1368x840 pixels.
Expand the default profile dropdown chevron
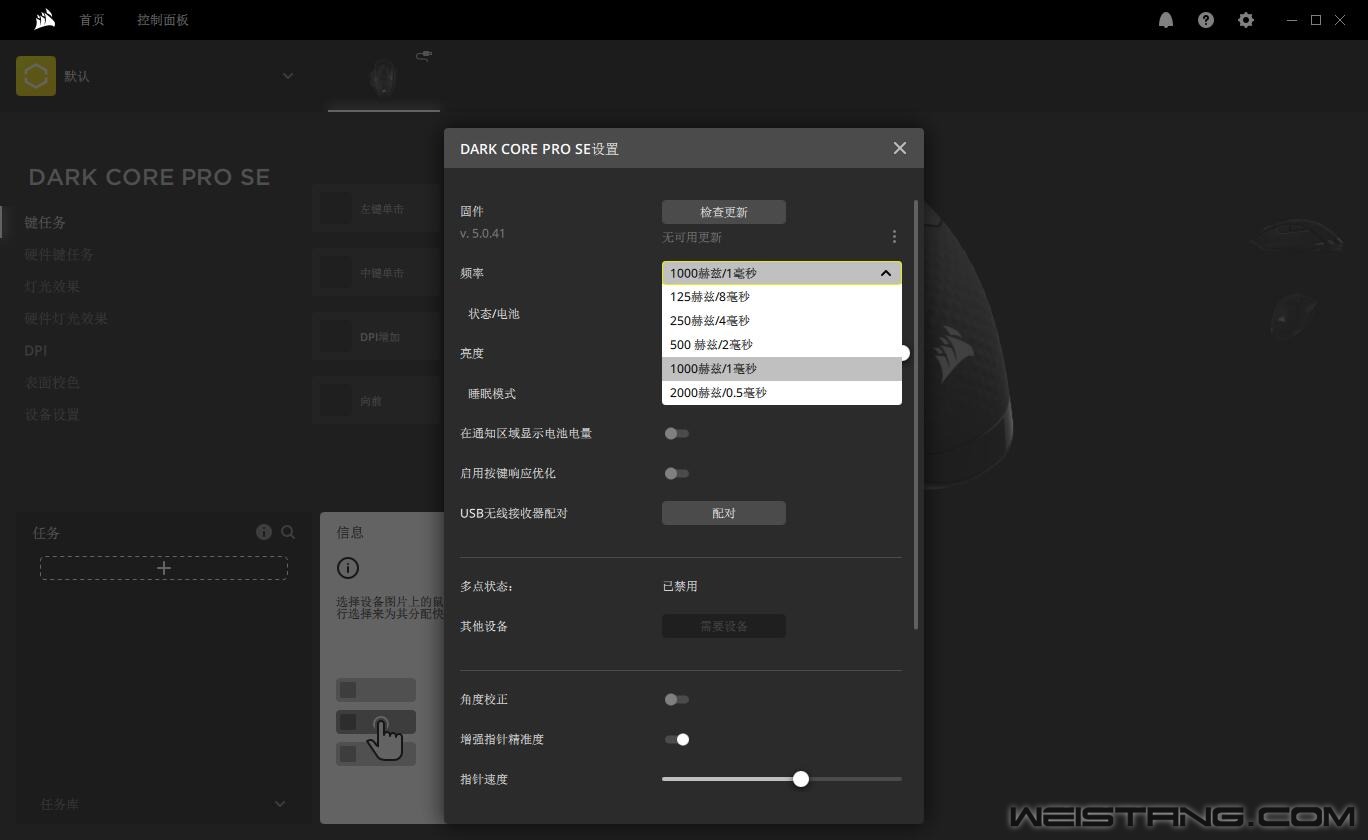point(288,76)
